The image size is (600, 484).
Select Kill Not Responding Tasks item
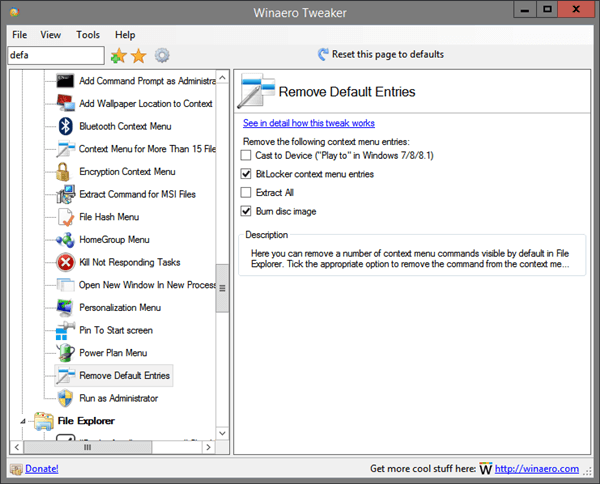click(x=130, y=262)
